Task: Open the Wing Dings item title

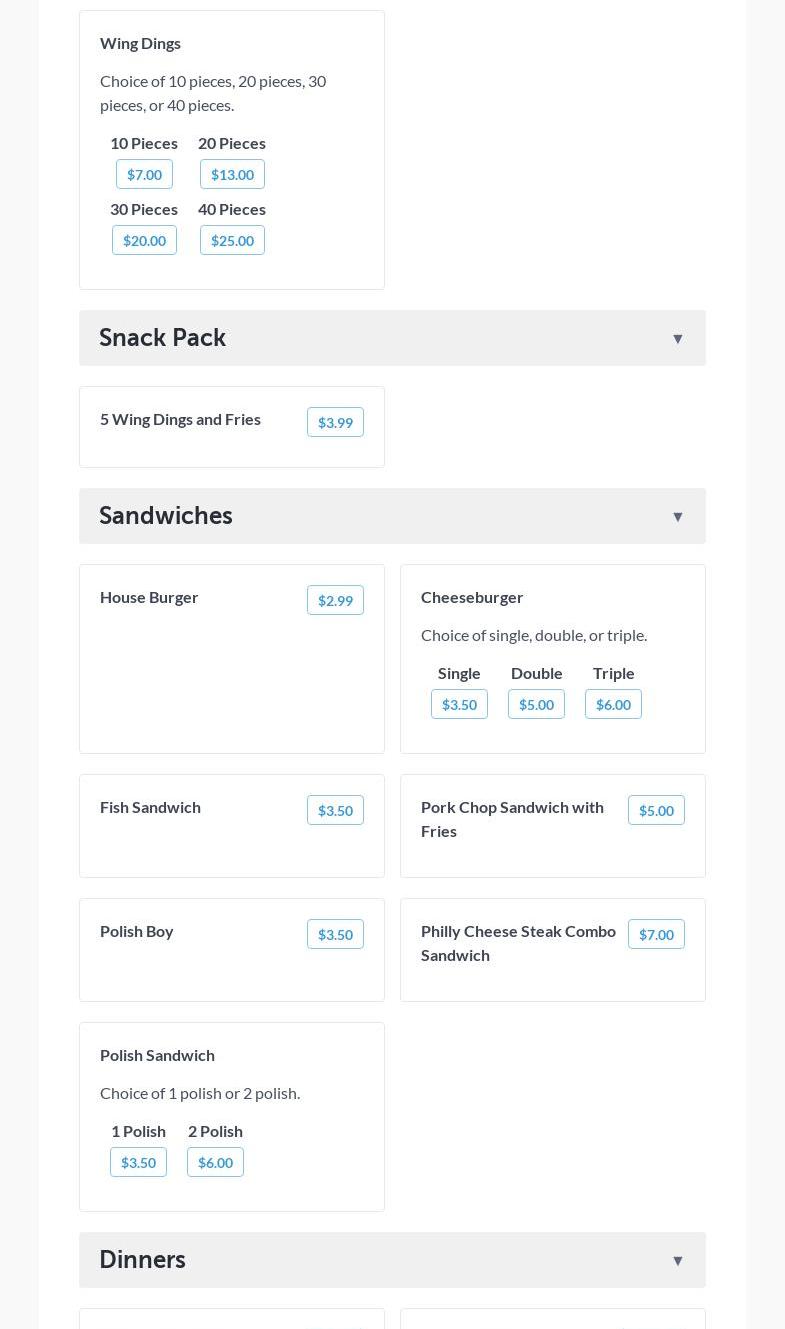Action: [x=140, y=43]
